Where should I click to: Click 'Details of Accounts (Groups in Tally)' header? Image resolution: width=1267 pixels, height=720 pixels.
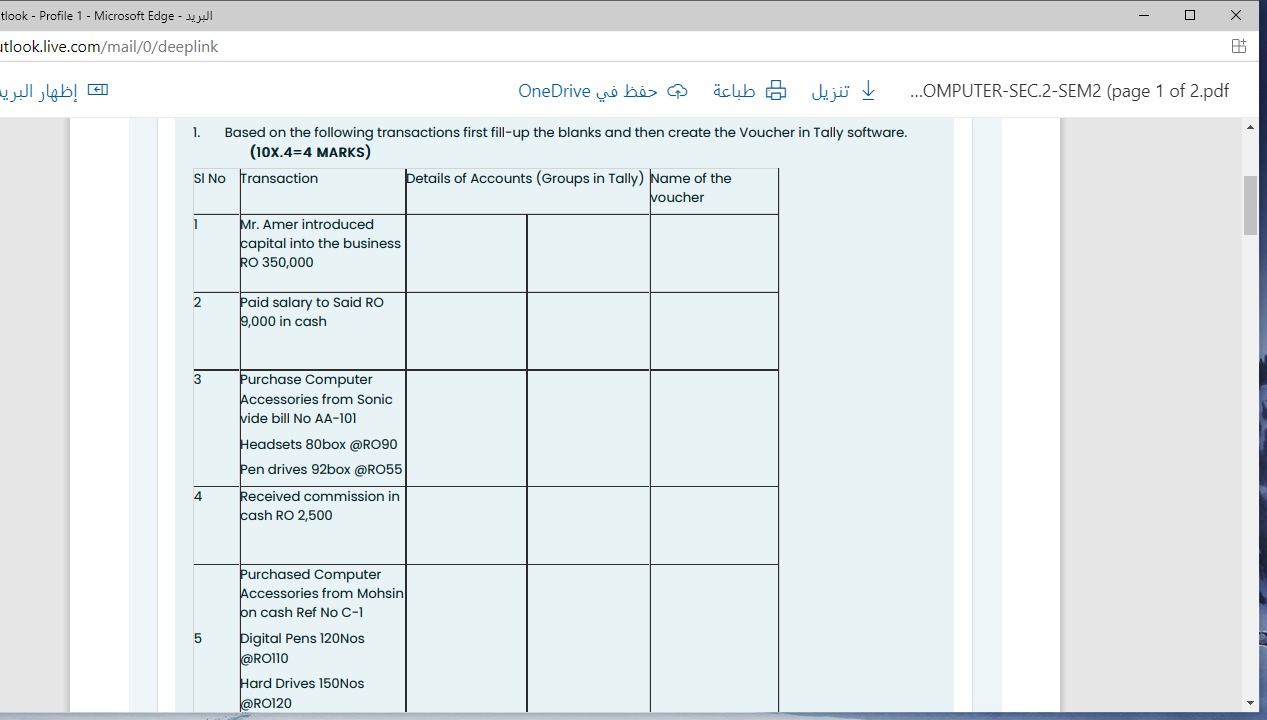point(525,178)
